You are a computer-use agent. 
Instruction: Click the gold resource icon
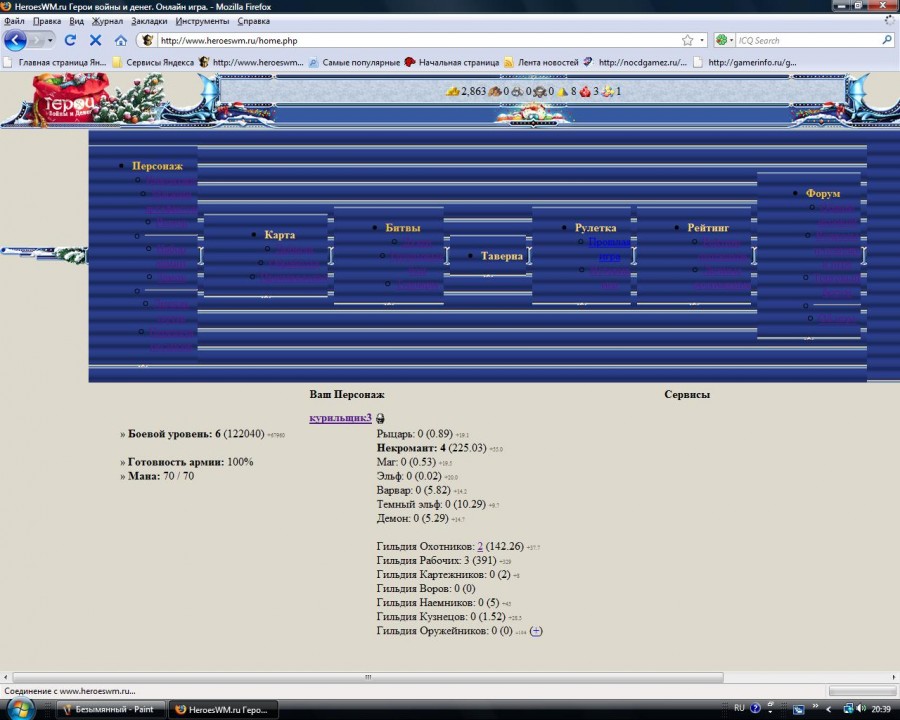pos(453,91)
